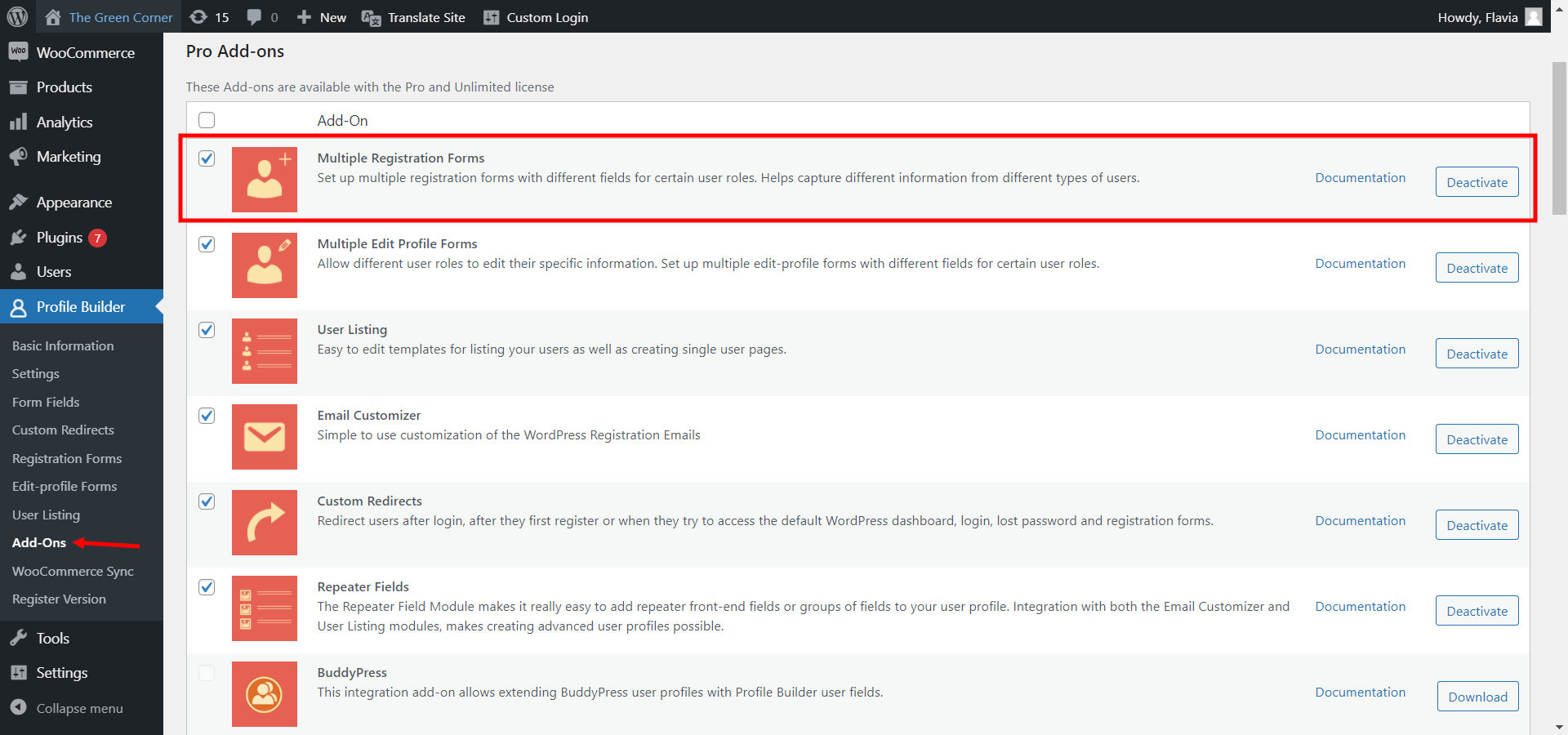The width and height of the screenshot is (1568, 735).
Task: Go to WooCommerce Sync submenu
Action: (x=73, y=571)
